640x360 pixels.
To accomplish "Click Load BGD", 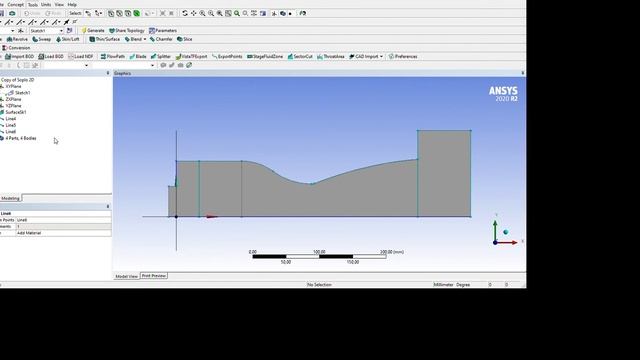I will pos(51,56).
